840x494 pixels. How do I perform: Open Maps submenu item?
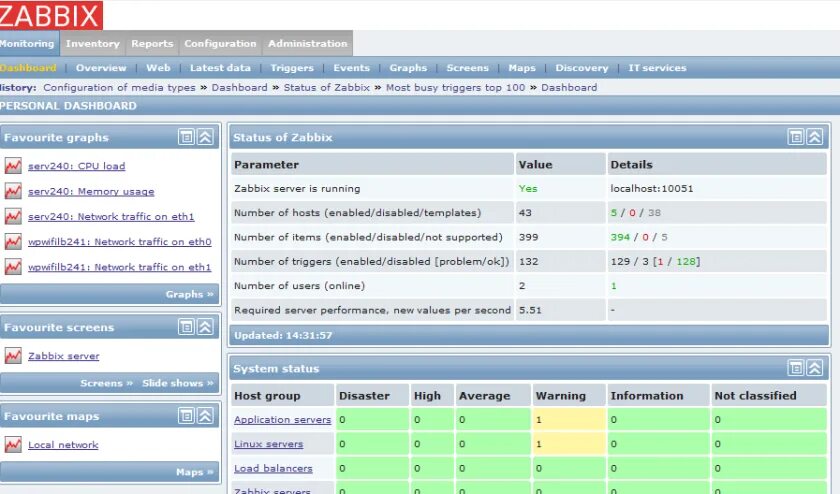pos(522,68)
